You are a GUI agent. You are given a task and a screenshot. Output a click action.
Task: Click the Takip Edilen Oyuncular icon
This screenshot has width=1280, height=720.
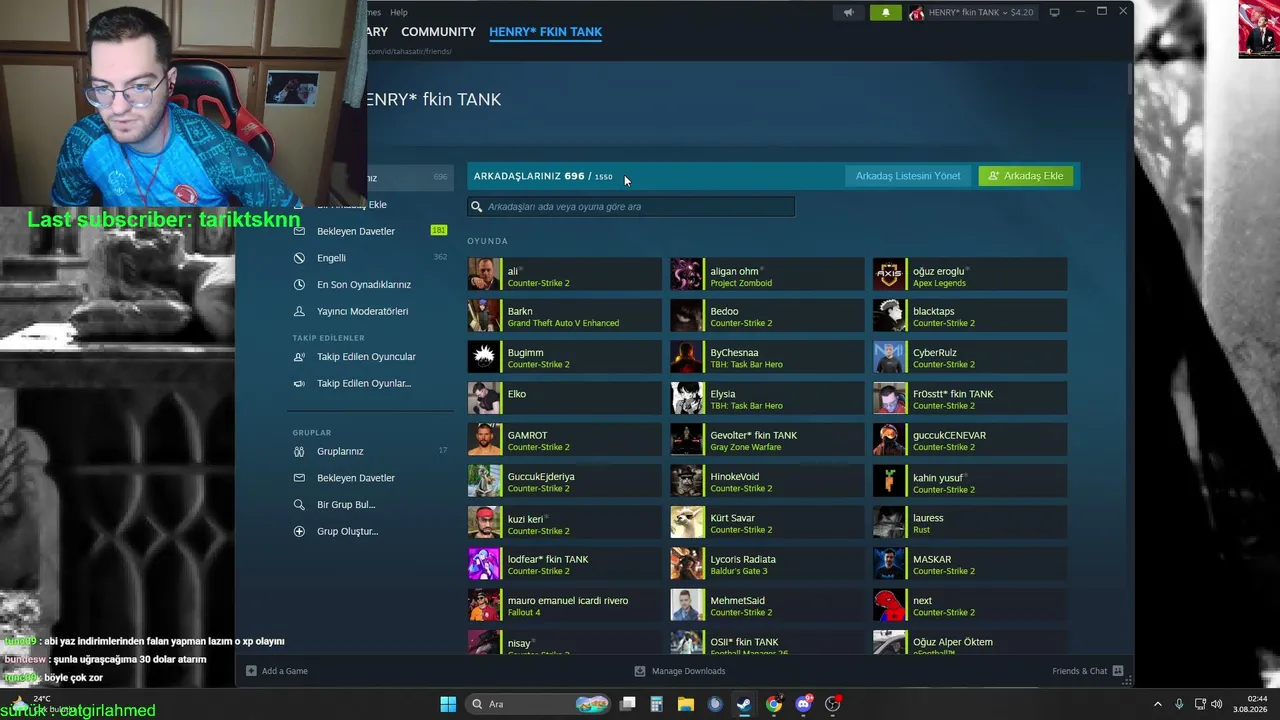[x=299, y=357]
